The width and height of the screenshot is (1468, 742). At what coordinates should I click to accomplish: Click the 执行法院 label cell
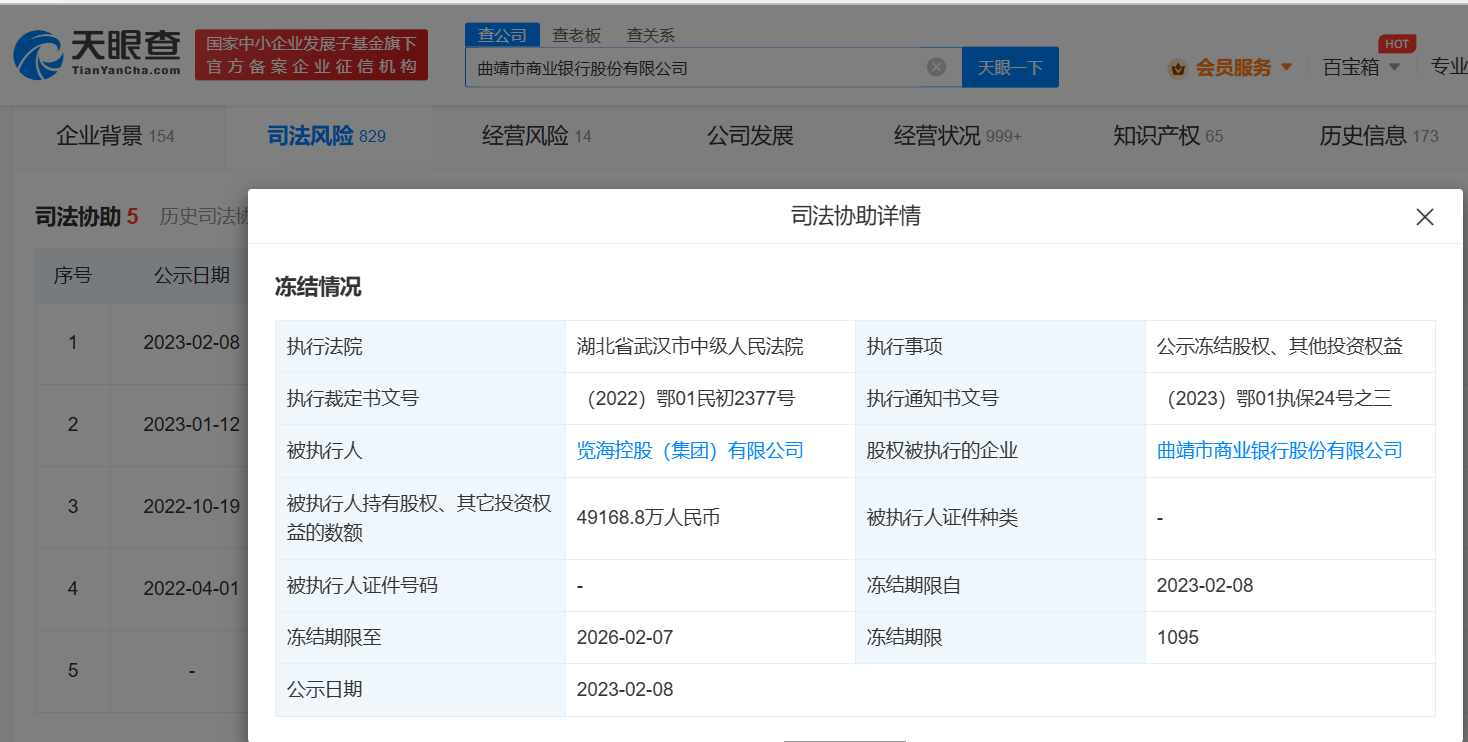pos(420,347)
